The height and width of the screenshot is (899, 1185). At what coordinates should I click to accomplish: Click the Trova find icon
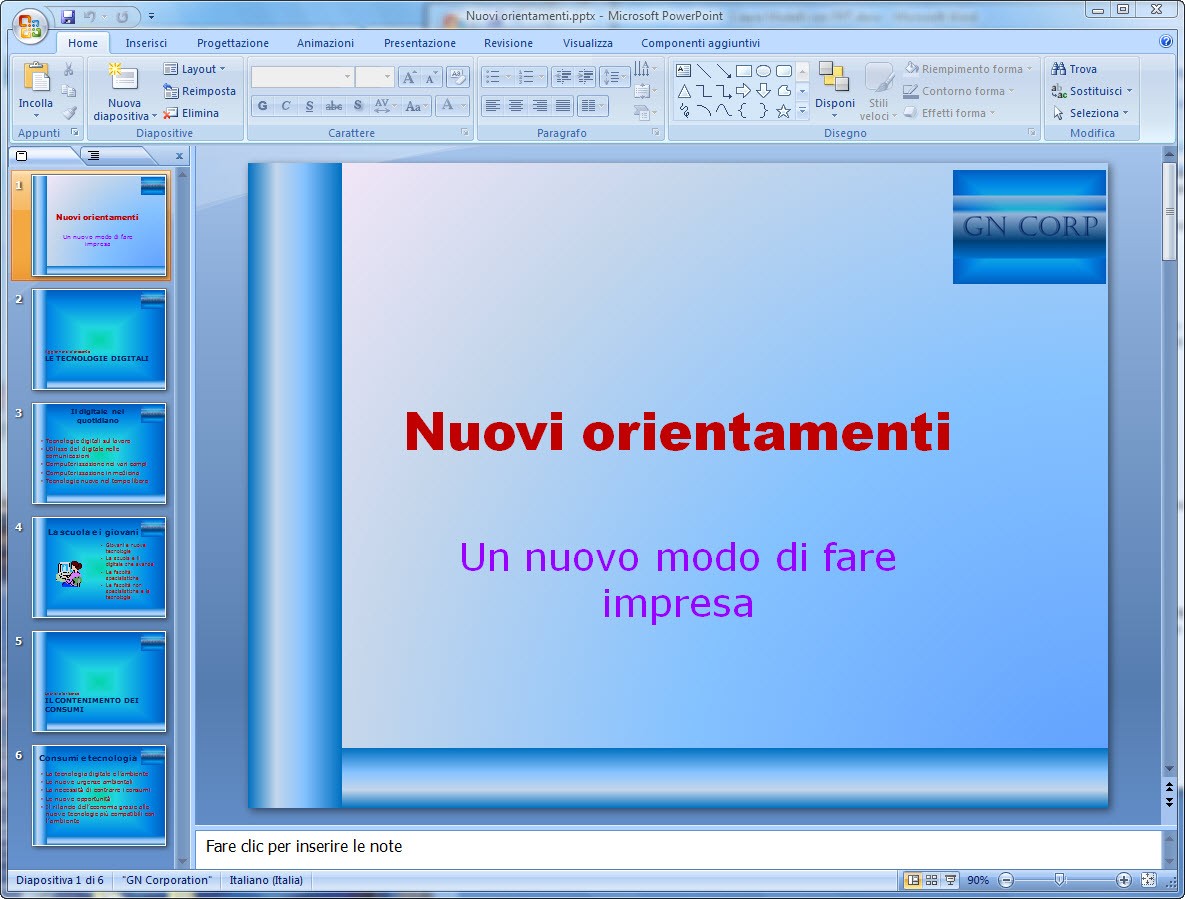1059,69
